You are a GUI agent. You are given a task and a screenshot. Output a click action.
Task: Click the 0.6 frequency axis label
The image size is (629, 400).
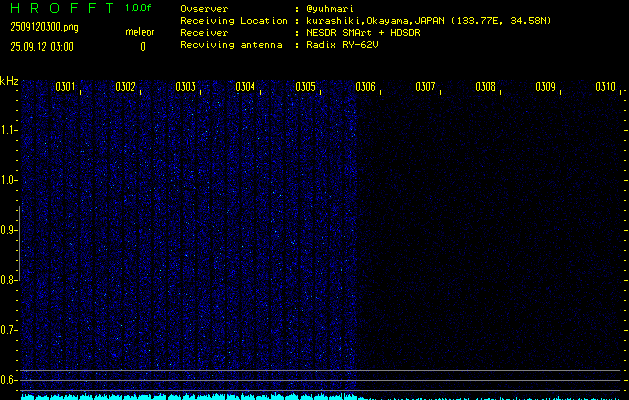click(9, 380)
